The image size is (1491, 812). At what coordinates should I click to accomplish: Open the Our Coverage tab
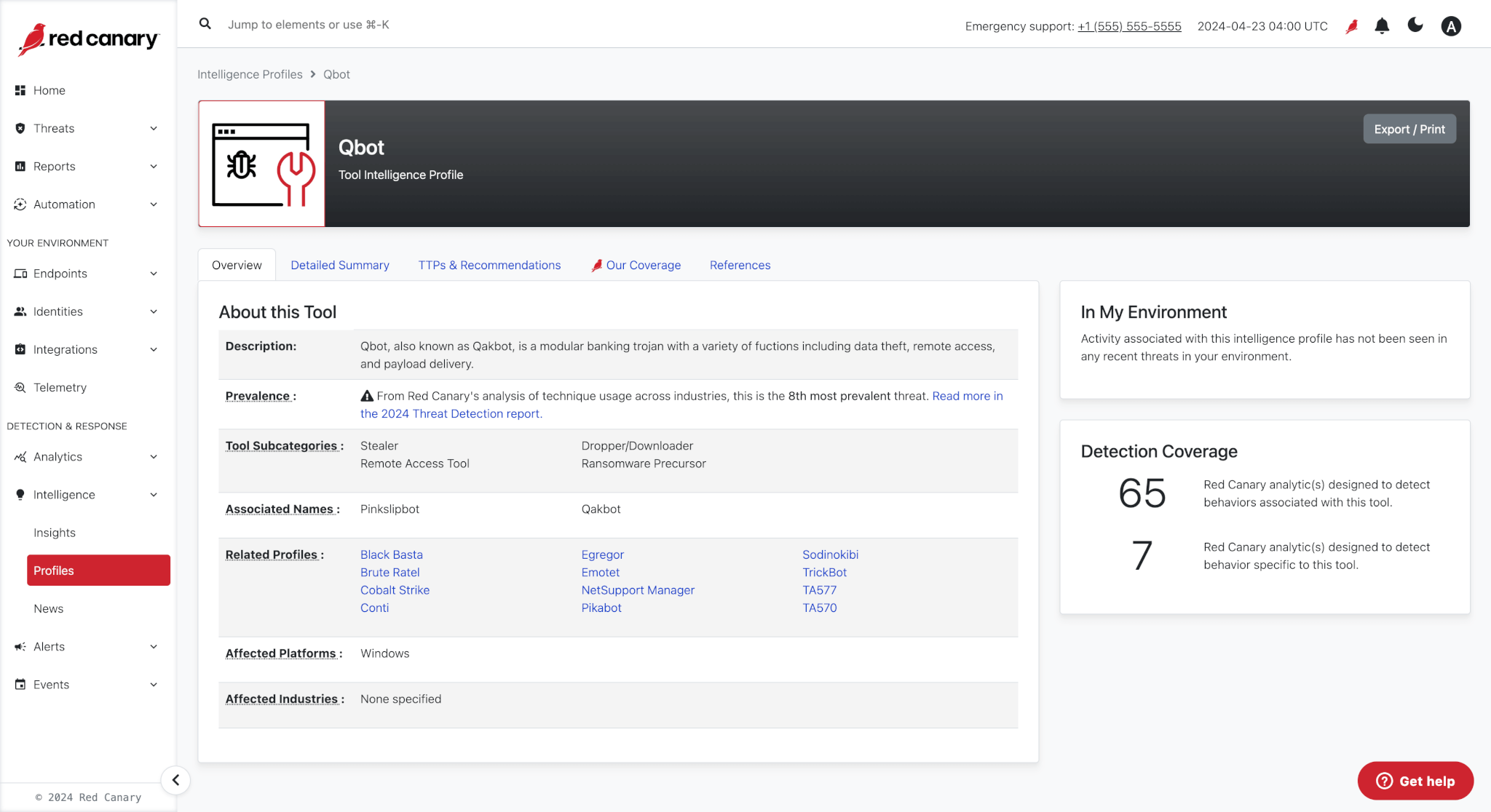(643, 265)
